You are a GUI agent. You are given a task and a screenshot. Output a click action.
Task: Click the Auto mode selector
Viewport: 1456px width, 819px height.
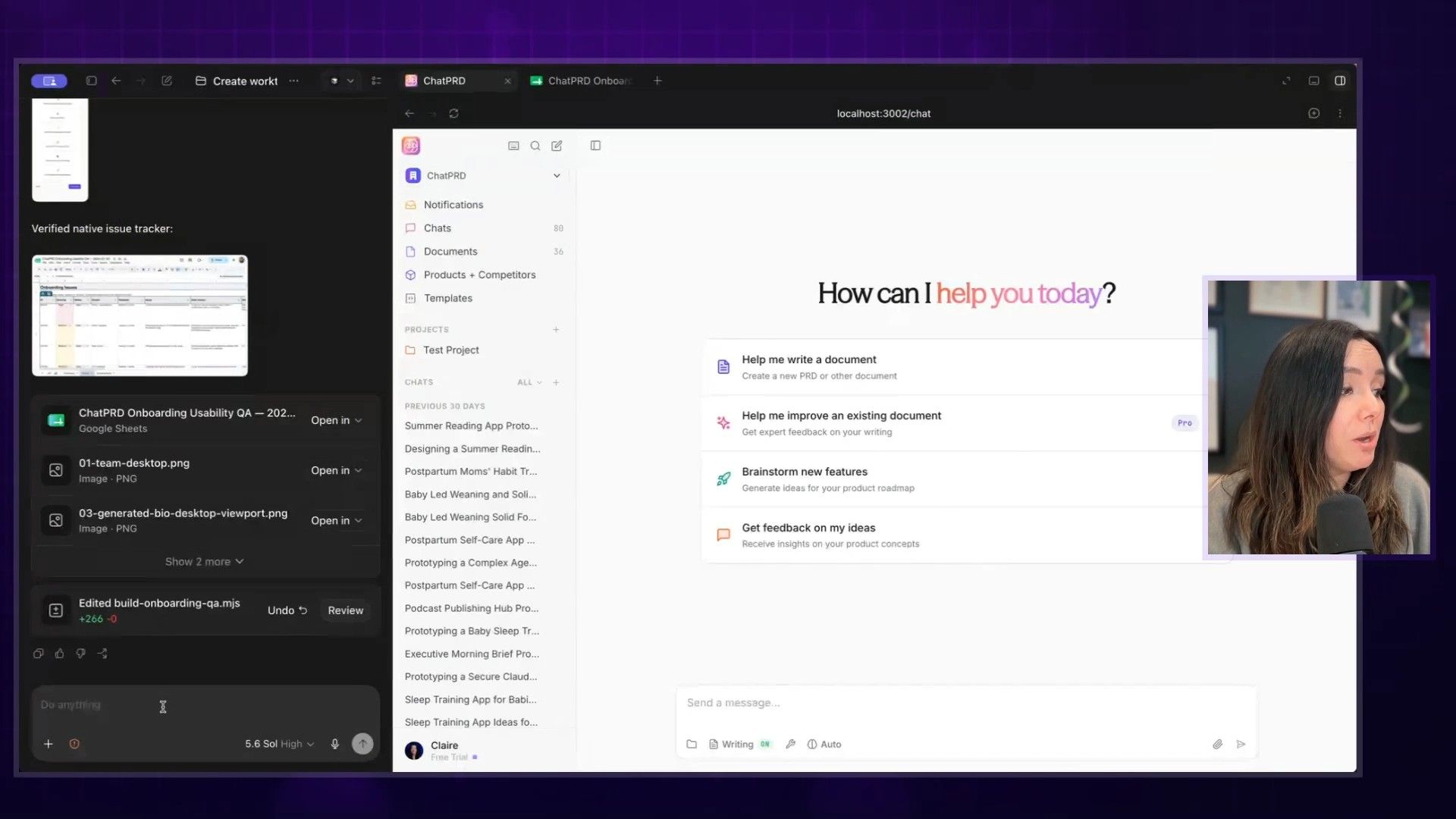tap(824, 744)
